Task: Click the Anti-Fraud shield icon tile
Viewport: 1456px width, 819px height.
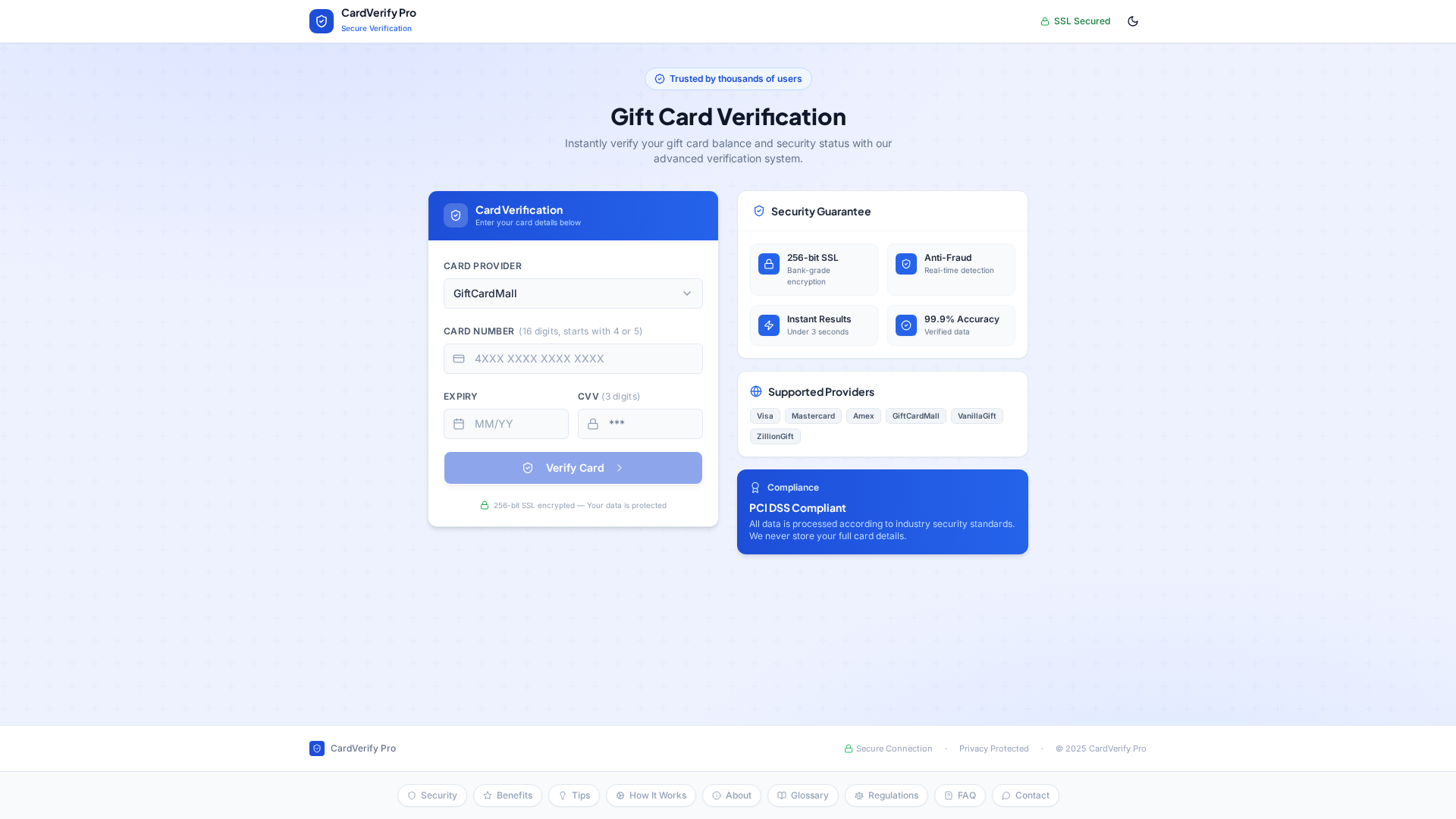Action: (x=906, y=264)
